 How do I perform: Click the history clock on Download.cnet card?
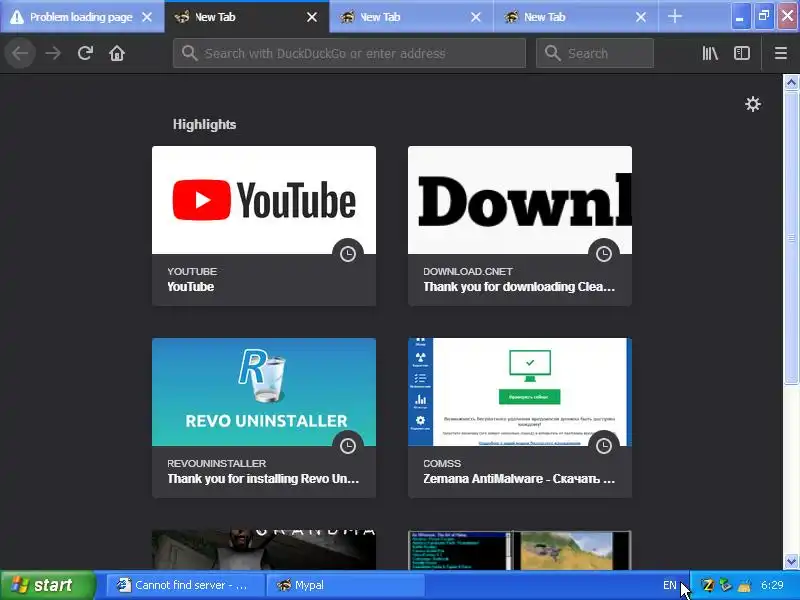coord(604,254)
